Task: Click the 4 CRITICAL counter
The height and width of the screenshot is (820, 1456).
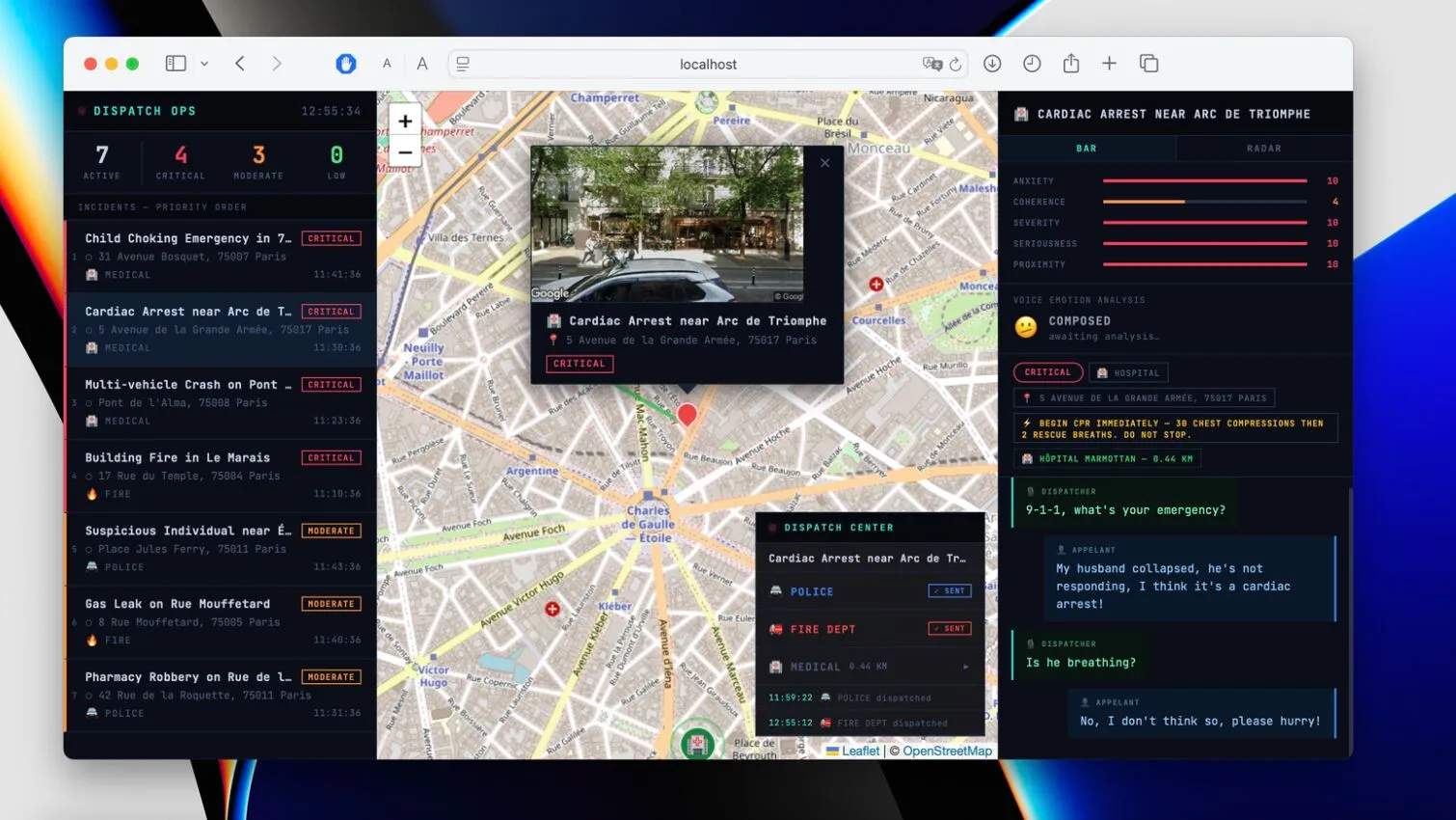Action: (x=180, y=161)
